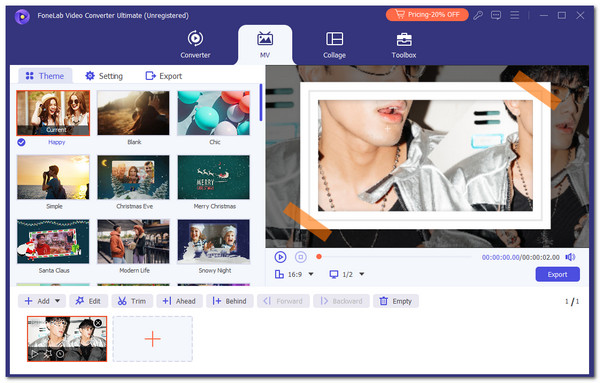The height and width of the screenshot is (383, 600).
Task: Open the hamburger menu icon
Action: click(x=515, y=15)
